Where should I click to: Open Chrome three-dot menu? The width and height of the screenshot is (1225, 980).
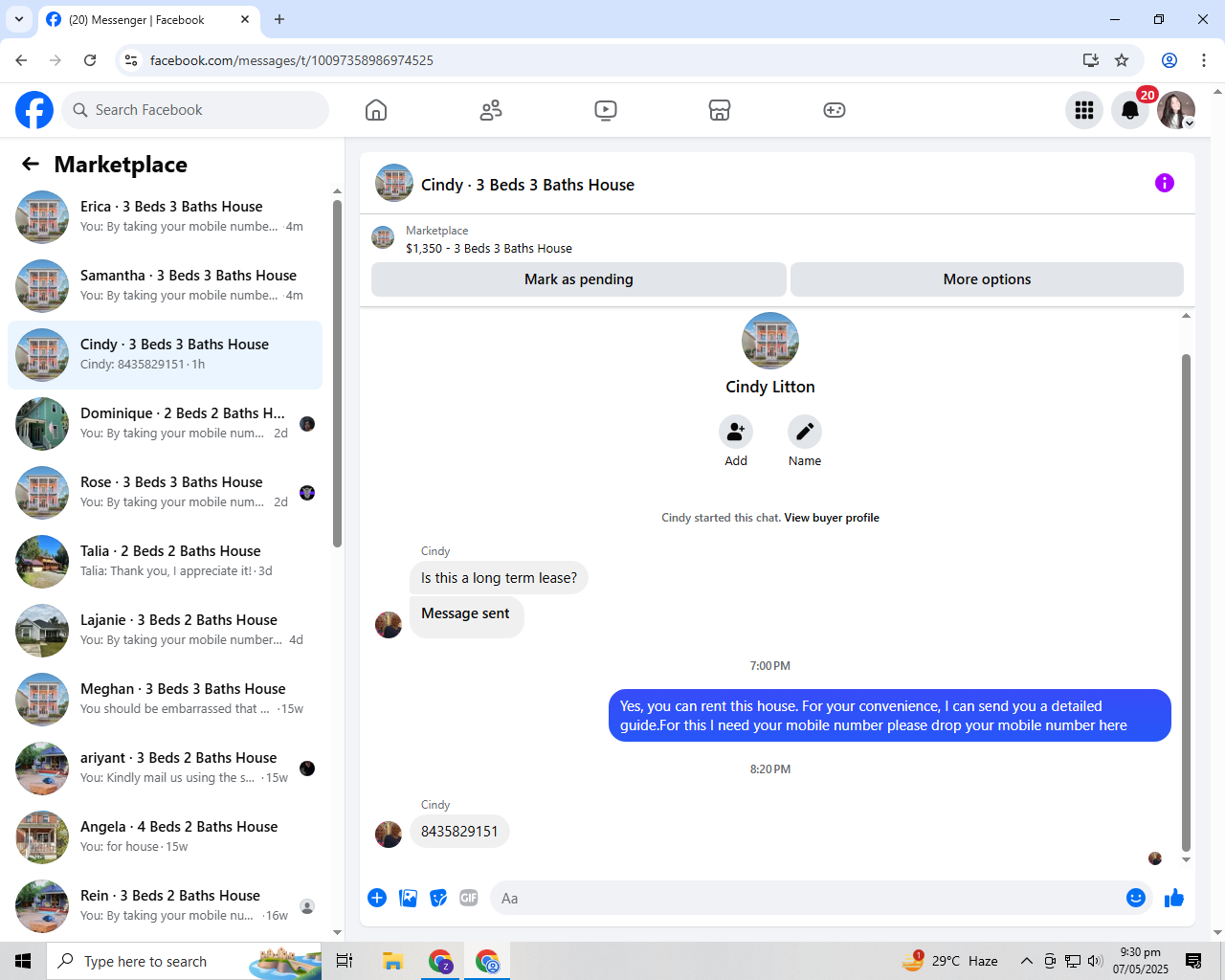[1204, 60]
